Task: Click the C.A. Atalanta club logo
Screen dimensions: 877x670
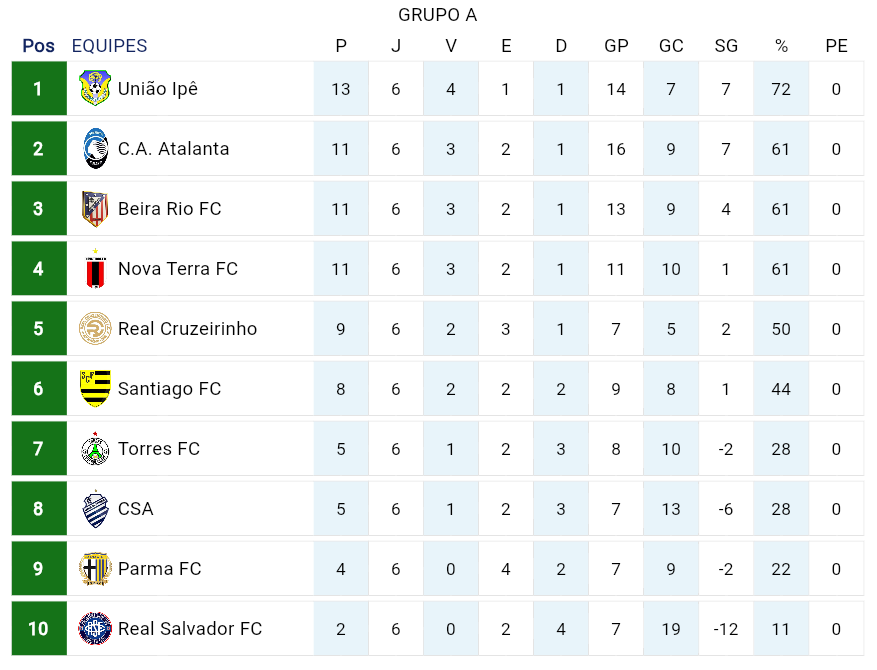Action: coord(95,149)
